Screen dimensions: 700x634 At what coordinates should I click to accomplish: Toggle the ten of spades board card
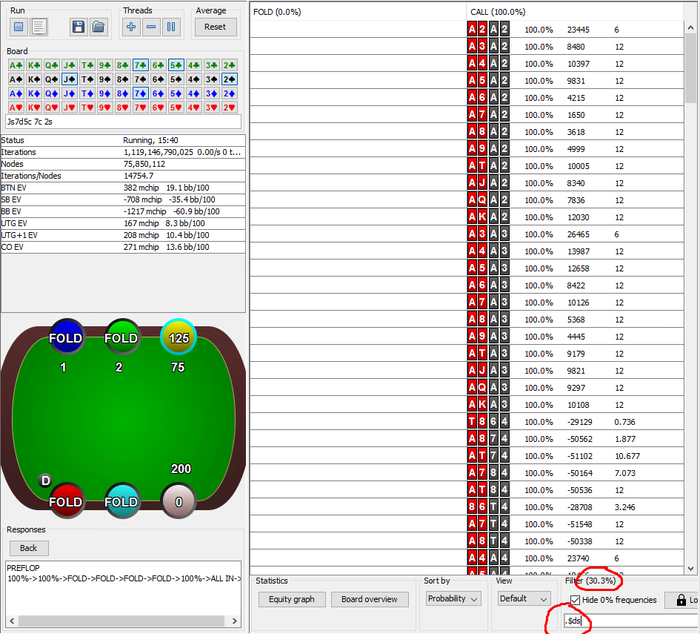coord(87,79)
